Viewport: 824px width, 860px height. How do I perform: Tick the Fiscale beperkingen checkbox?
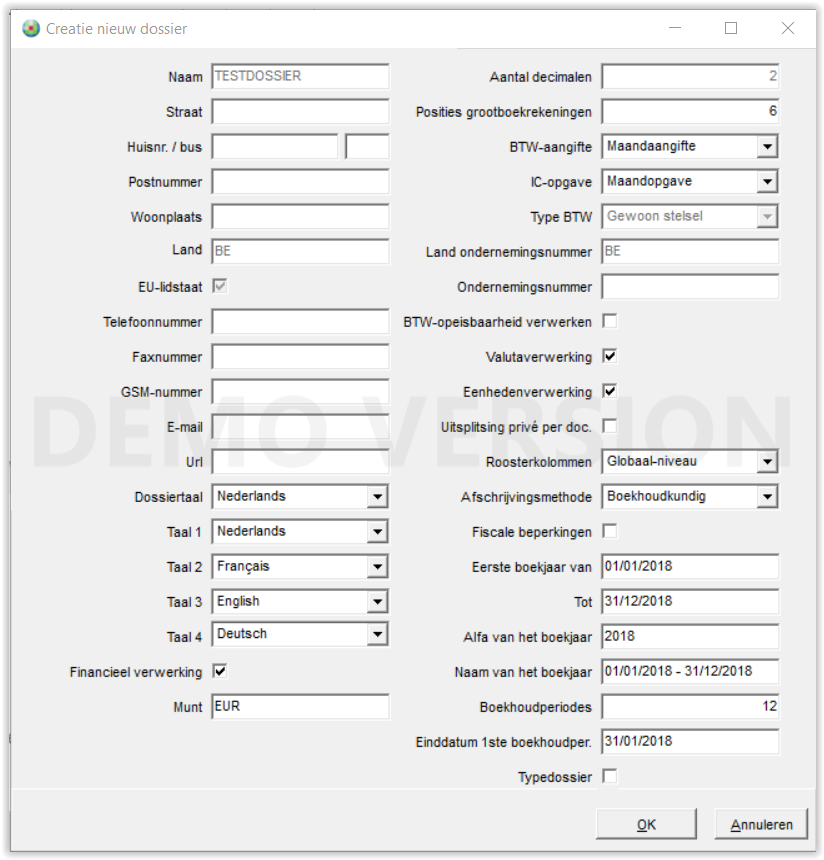610,532
